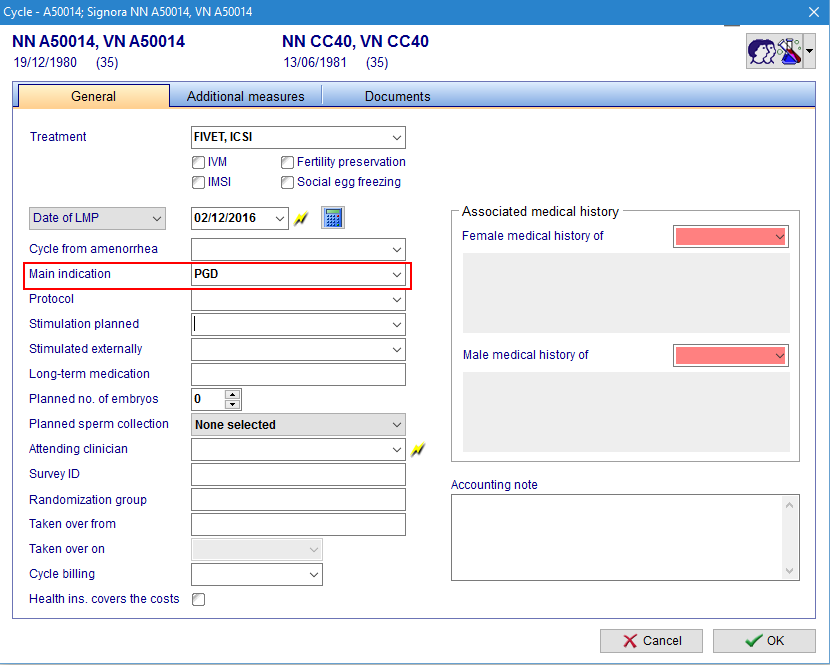
Task: Click the Taken over on label
Action: click(x=67, y=549)
